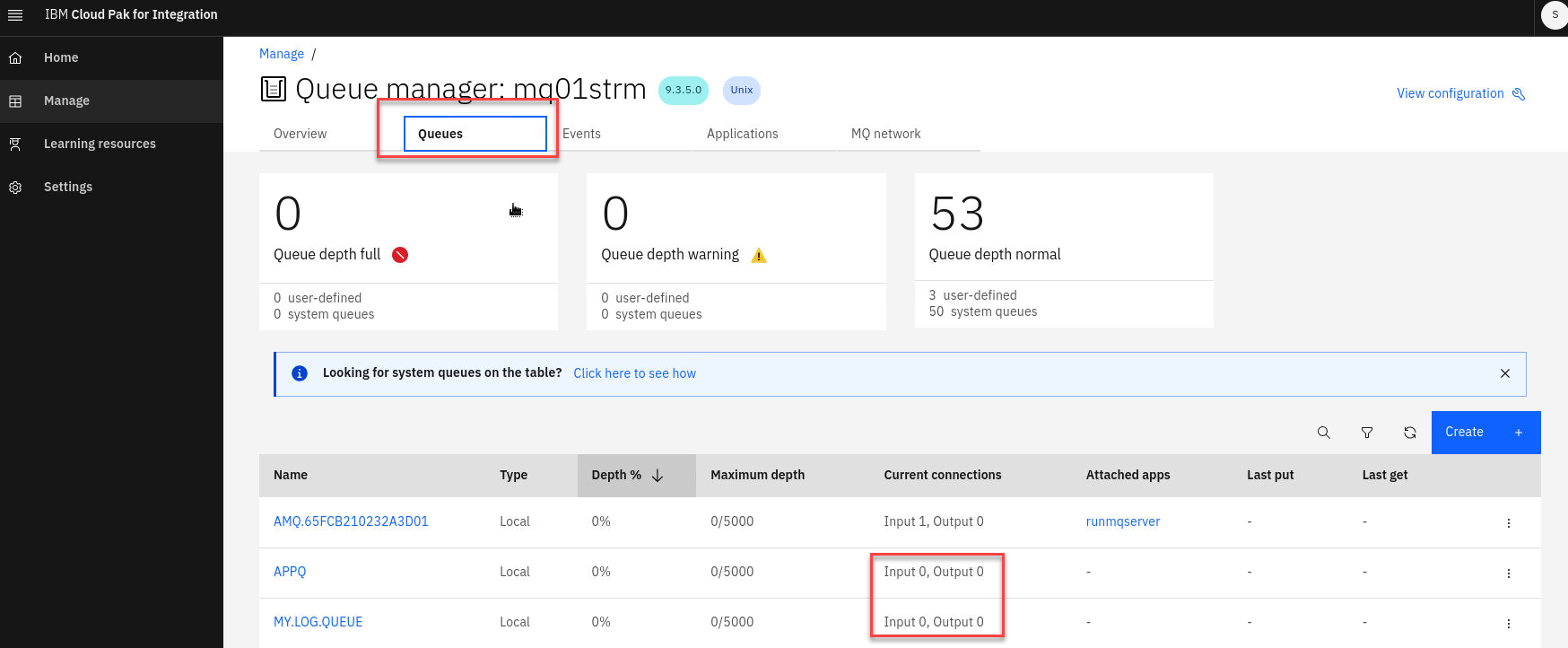Open the hamburger navigation menu
Image resolution: width=1568 pixels, height=648 pixels.
click(15, 15)
